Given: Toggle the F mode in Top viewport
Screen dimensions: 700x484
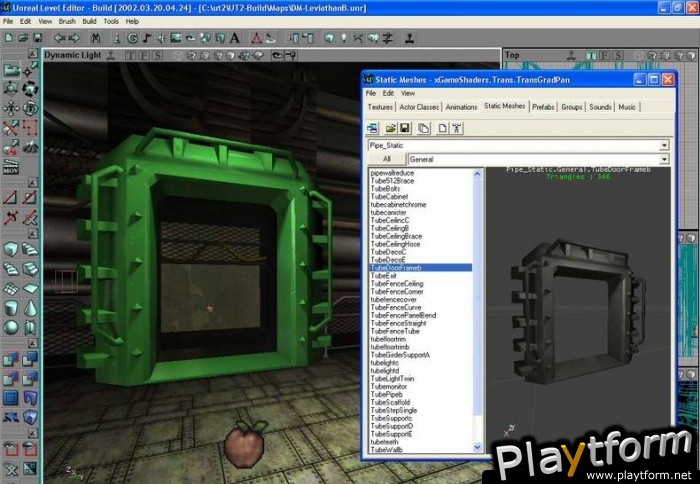Looking at the screenshot, I should (x=605, y=55).
